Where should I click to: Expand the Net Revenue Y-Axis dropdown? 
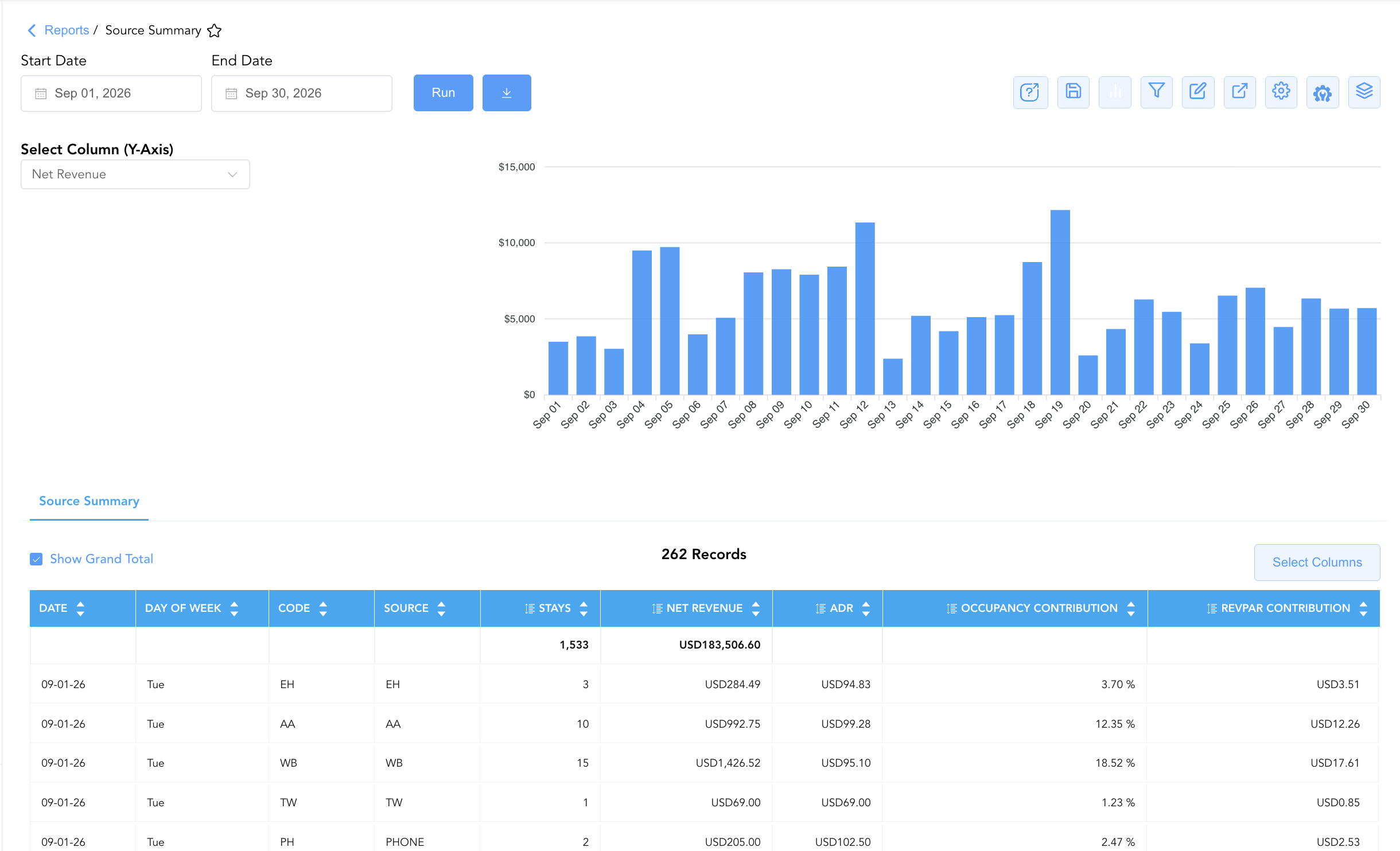coord(135,174)
